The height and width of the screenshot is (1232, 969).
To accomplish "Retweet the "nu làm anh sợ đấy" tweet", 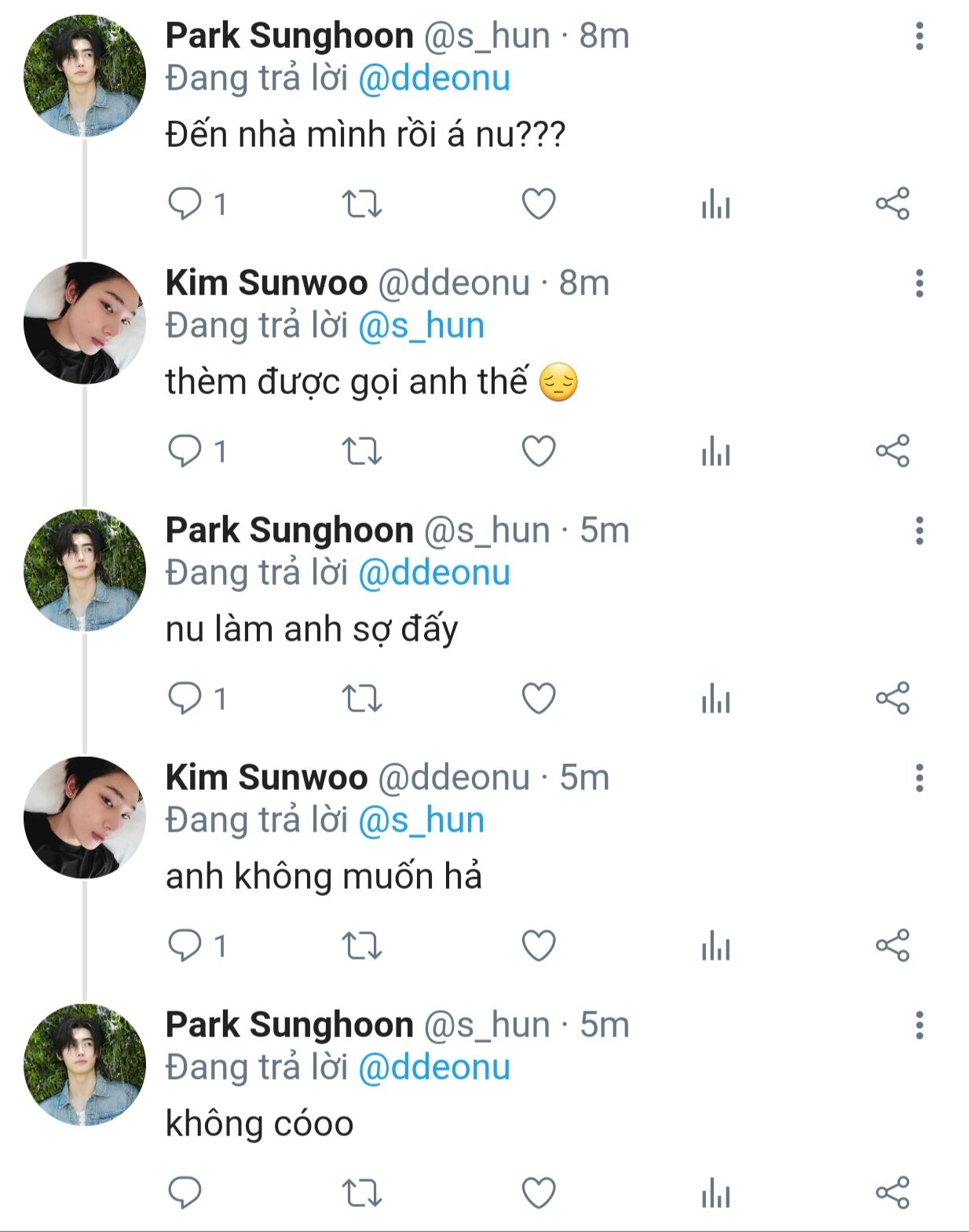I will click(362, 699).
